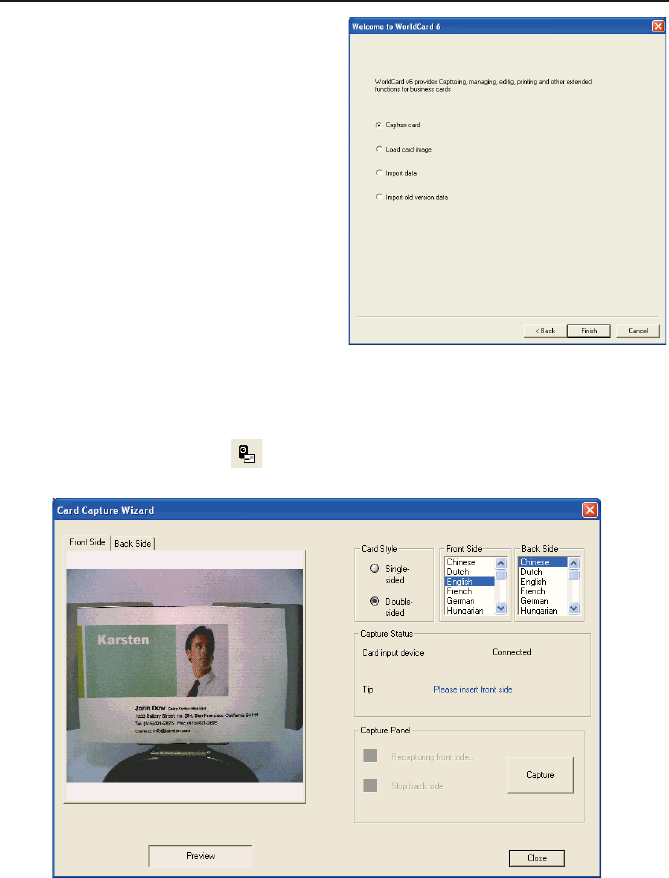Select French in Back Side language list
669x878 pixels.
click(x=542, y=591)
